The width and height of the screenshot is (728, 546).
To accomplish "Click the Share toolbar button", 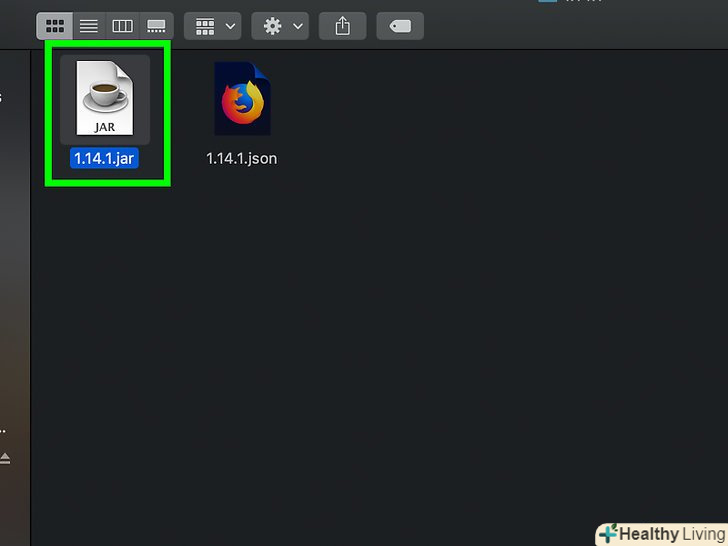I will click(x=343, y=26).
